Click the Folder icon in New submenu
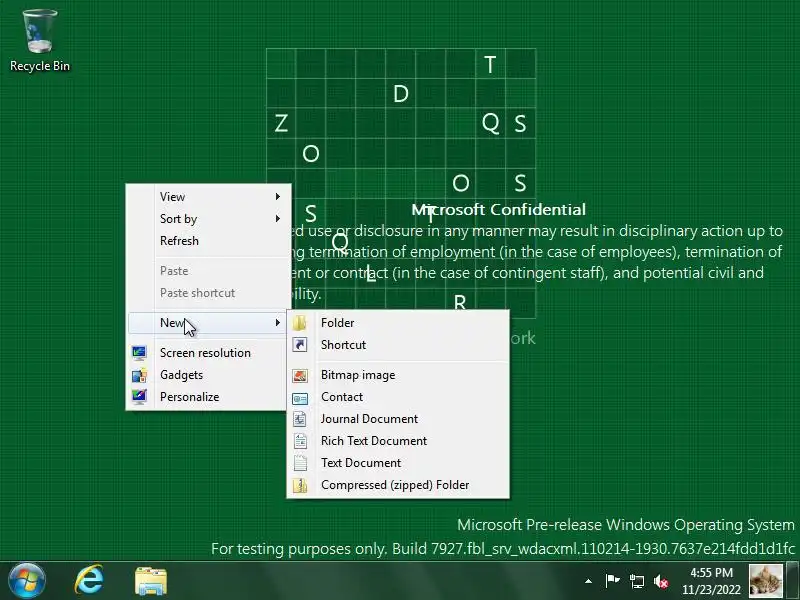The image size is (800, 600). pyautogui.click(x=299, y=322)
